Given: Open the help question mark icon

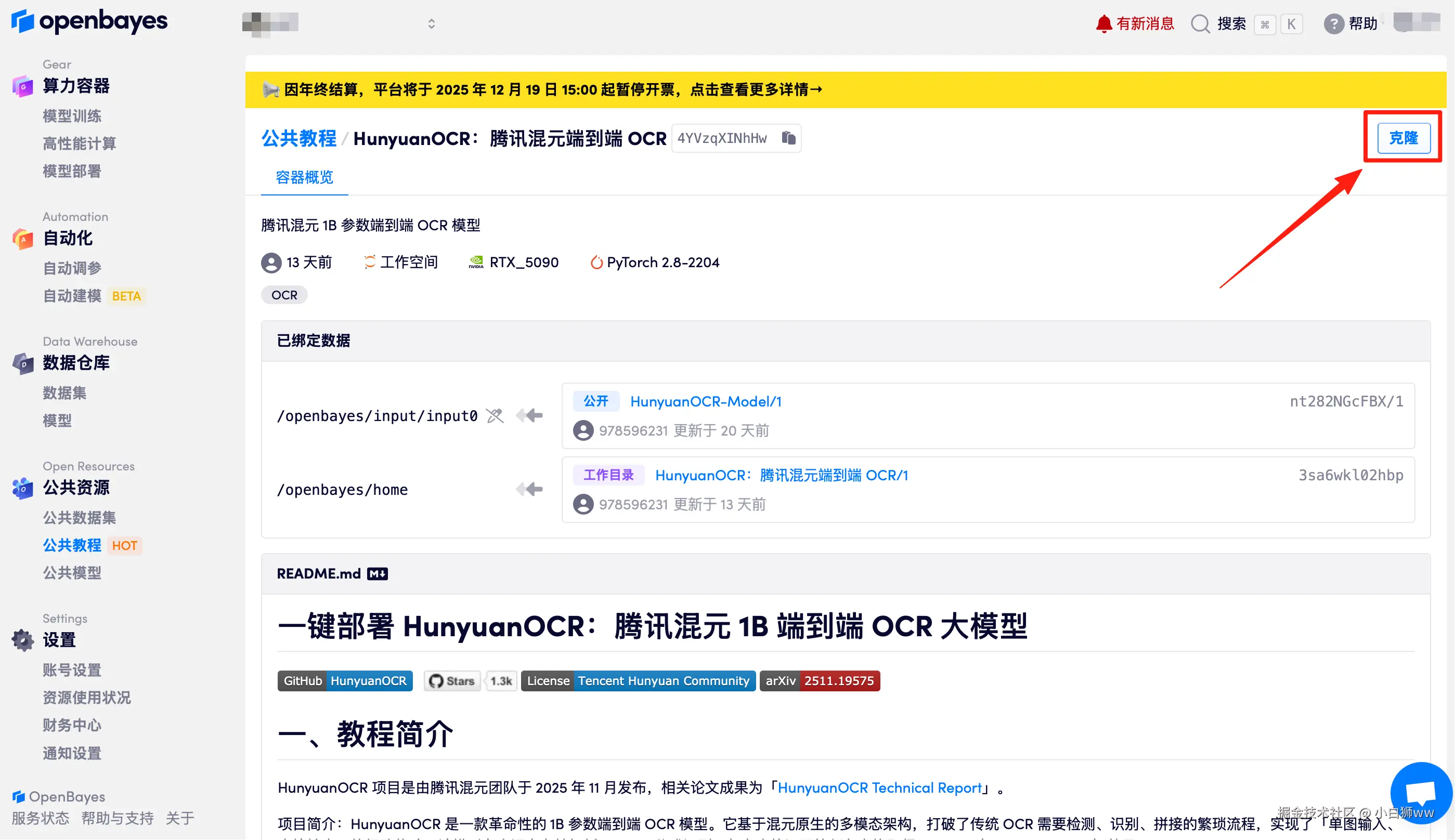Looking at the screenshot, I should coord(1333,24).
